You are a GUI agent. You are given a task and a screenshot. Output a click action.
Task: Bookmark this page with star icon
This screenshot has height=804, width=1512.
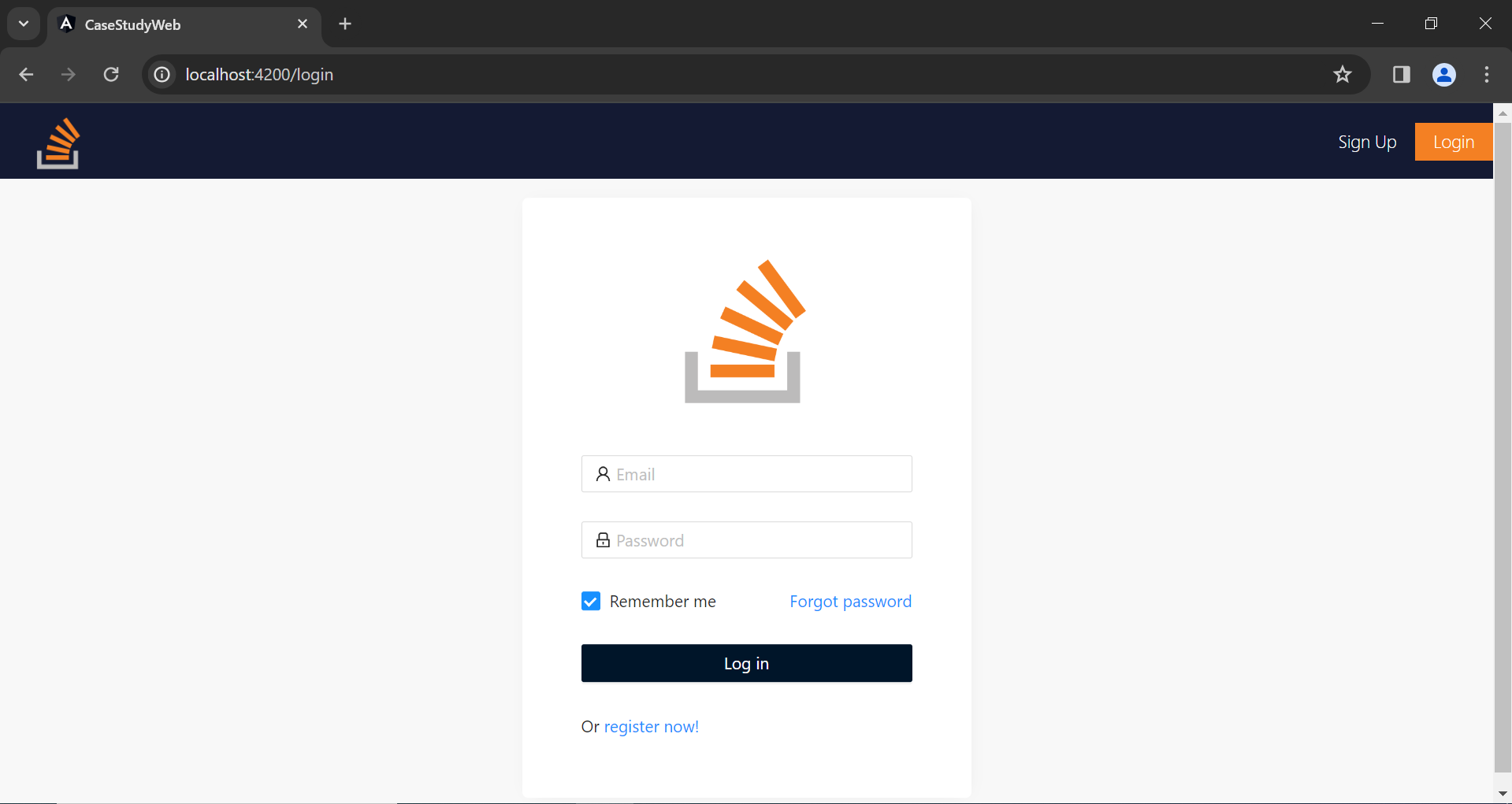pyautogui.click(x=1343, y=75)
